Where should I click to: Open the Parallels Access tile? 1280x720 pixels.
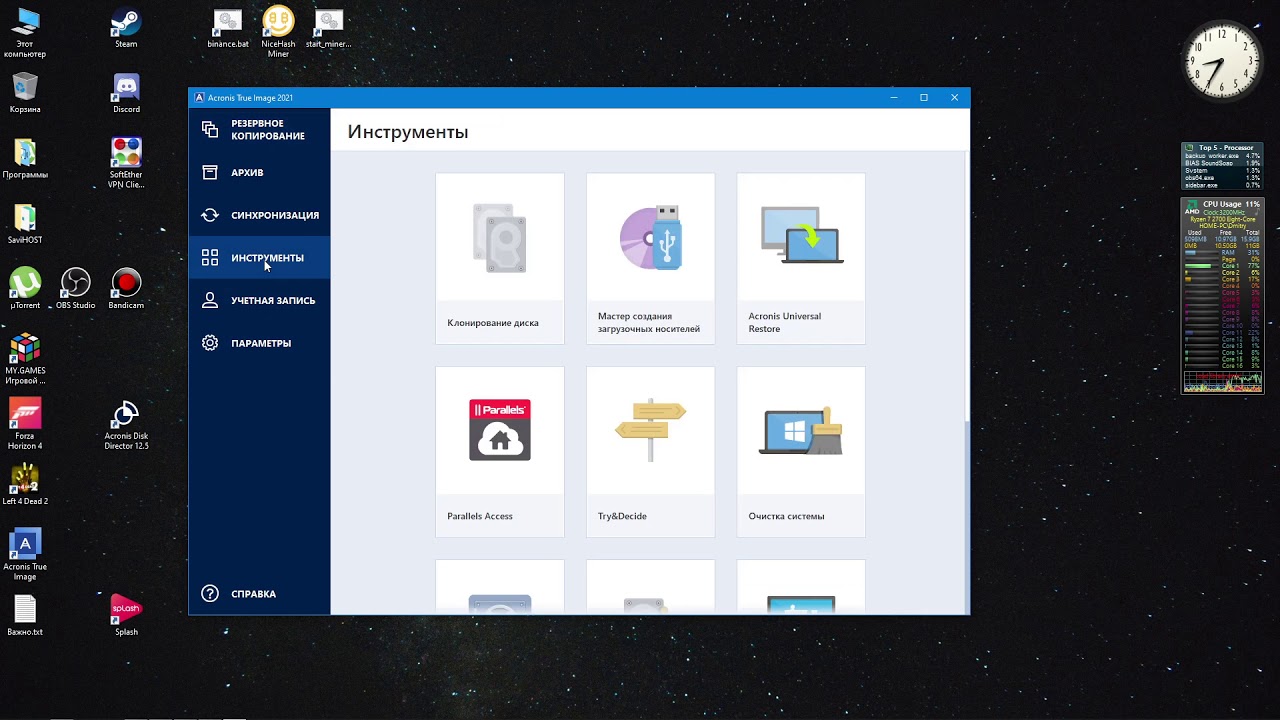pos(500,451)
